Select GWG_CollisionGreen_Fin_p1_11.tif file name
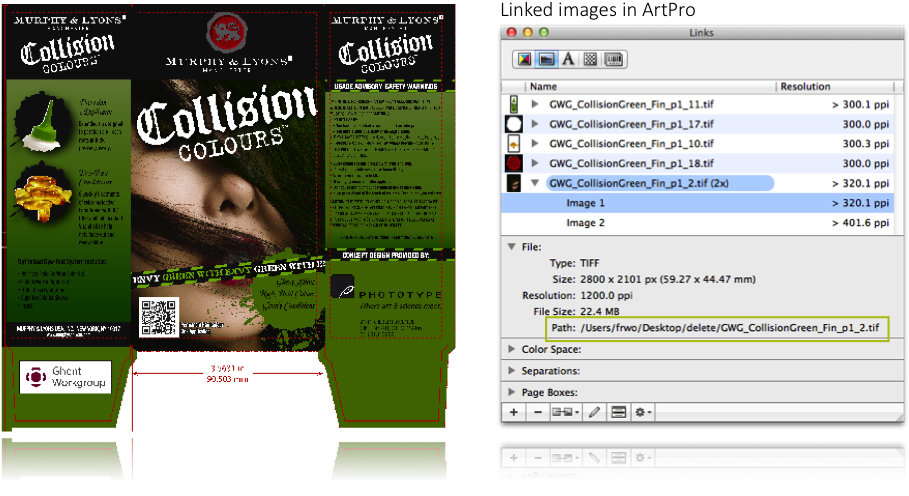Image resolution: width=909 pixels, height=496 pixels. (631, 104)
